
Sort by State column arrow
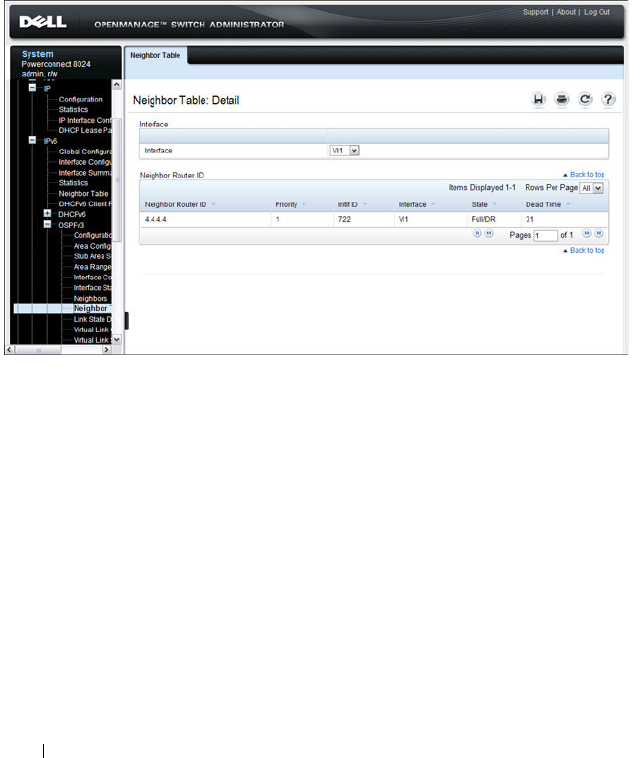click(x=495, y=204)
